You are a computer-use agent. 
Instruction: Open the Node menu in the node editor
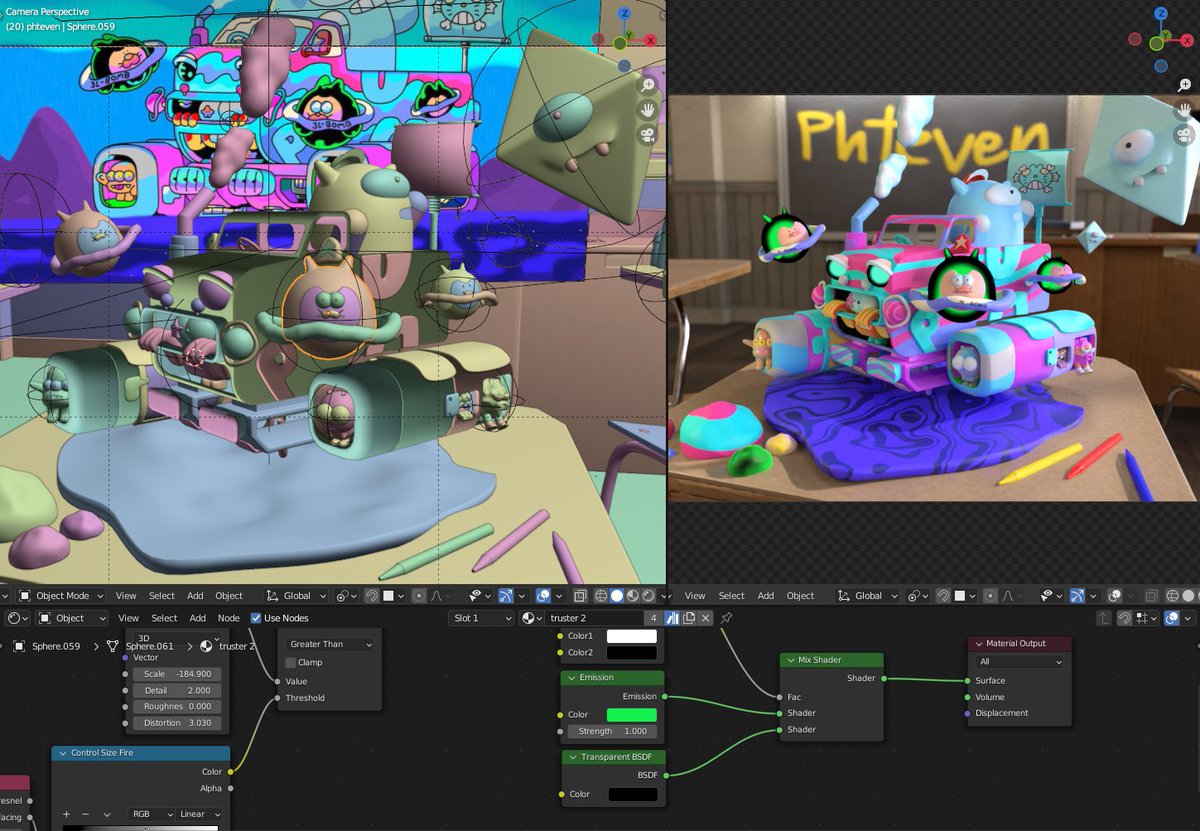(x=229, y=618)
